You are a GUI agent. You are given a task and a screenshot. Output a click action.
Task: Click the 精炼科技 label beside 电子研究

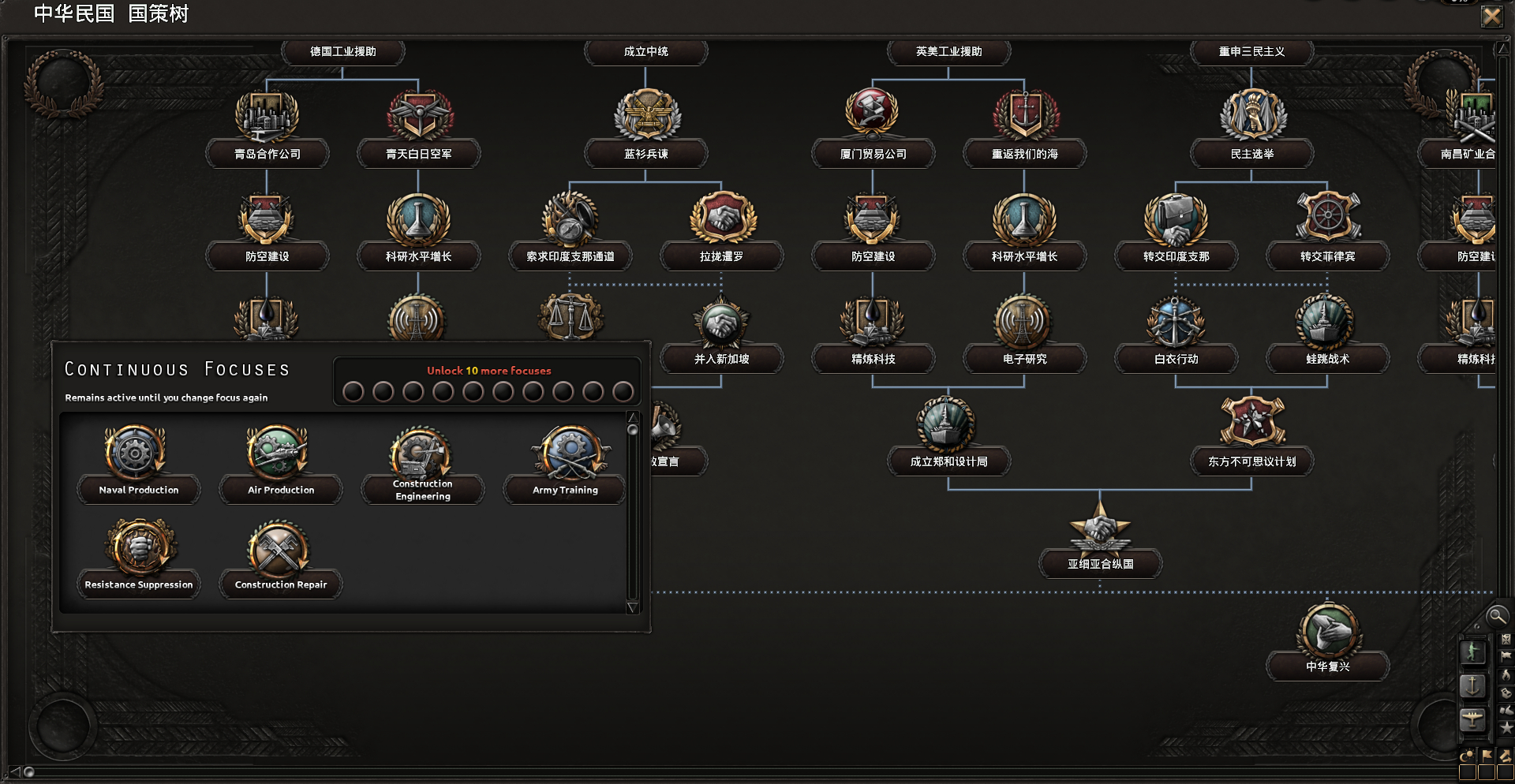click(x=873, y=359)
